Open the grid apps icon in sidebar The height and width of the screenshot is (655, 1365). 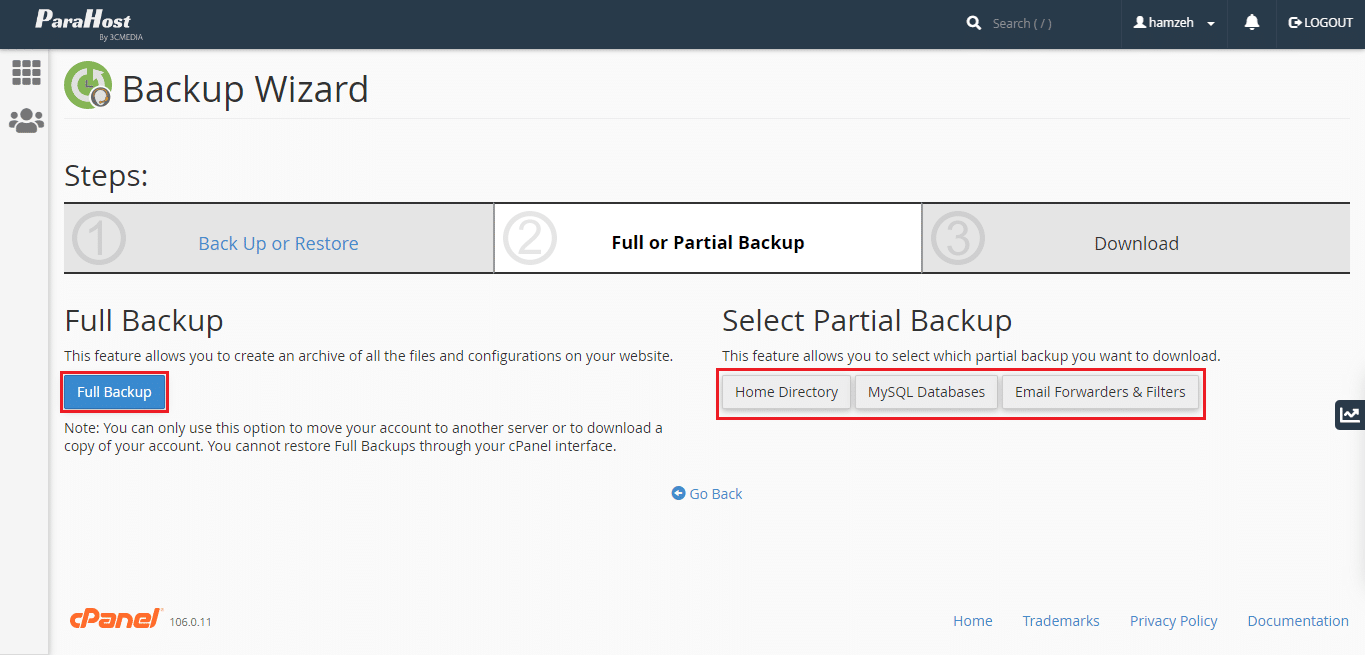point(26,72)
